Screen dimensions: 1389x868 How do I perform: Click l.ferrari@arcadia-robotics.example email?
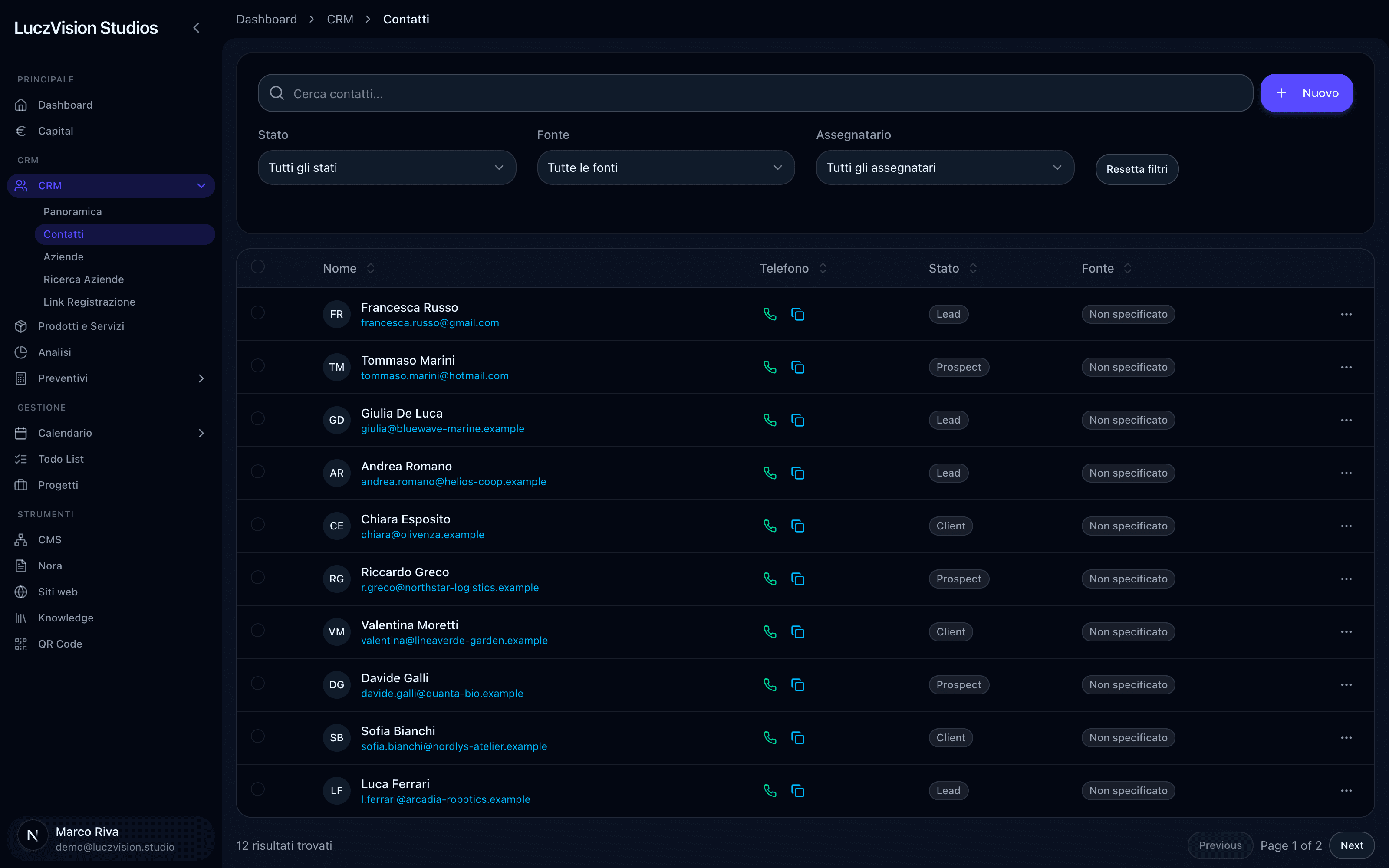coord(445,799)
